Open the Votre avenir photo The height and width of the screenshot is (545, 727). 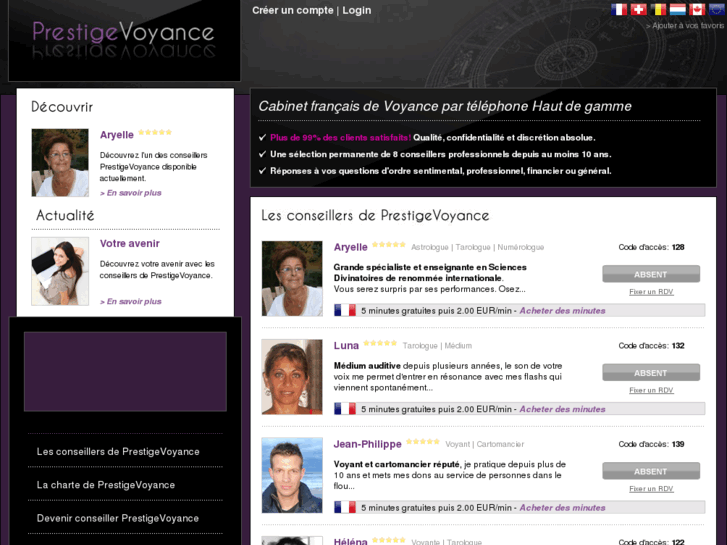(x=60, y=271)
